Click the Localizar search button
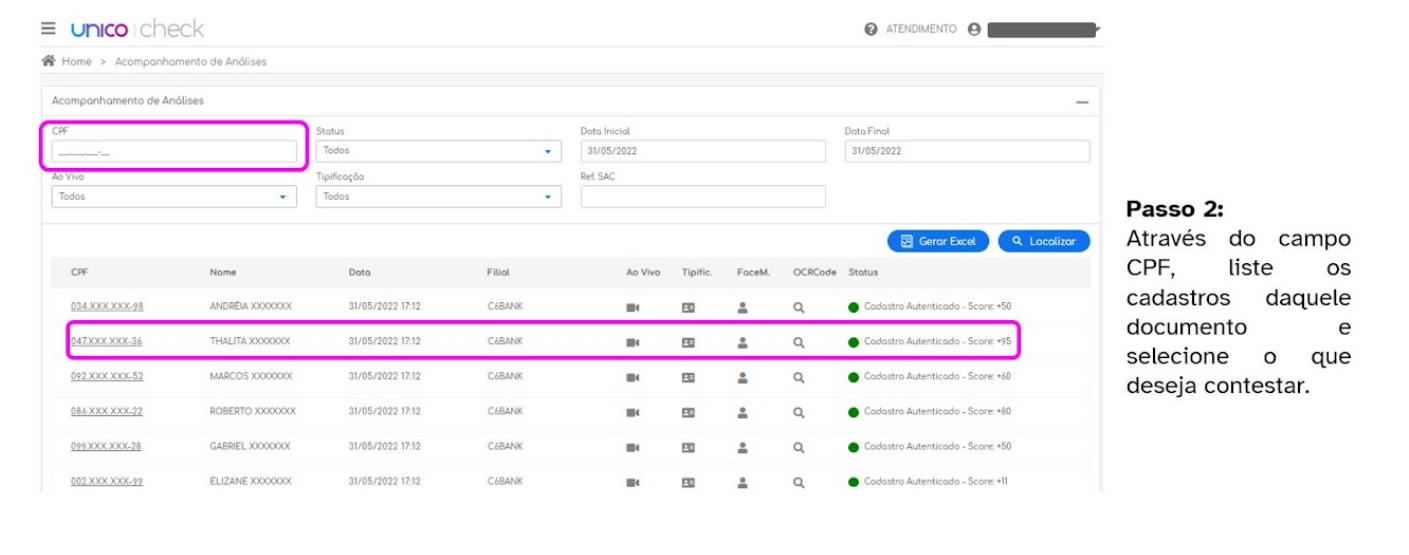Viewport: 1409px width, 555px height. coord(1044,241)
